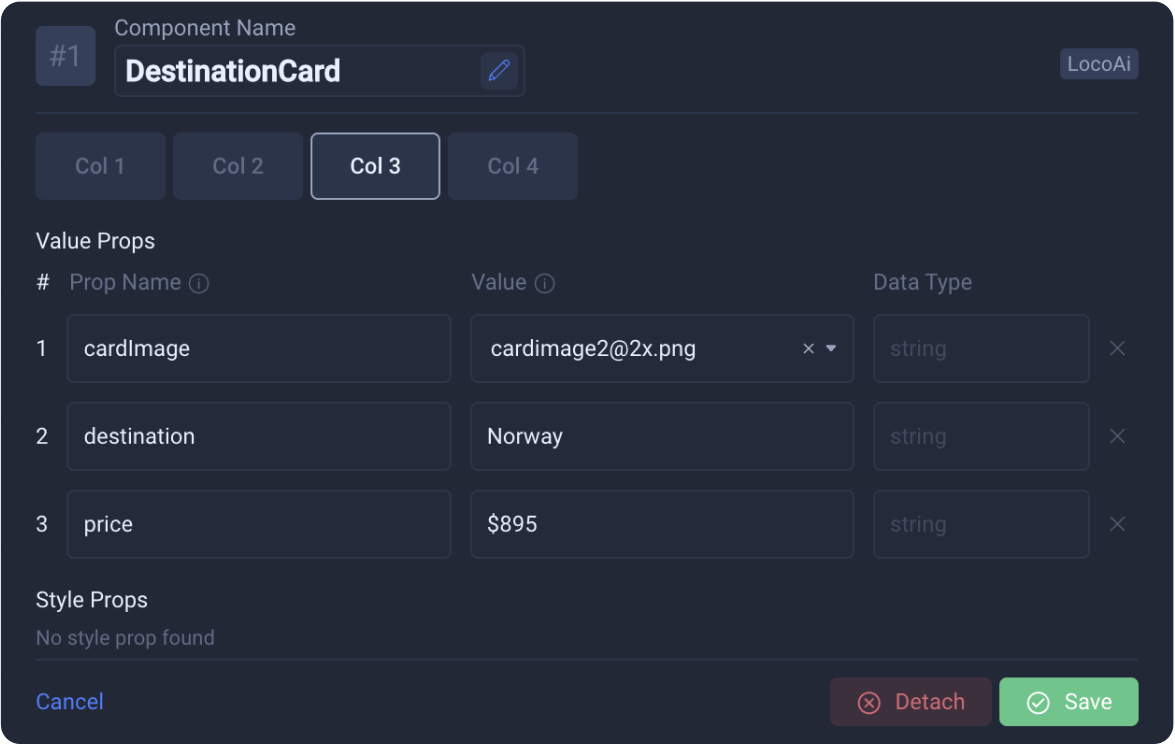This screenshot has width=1175, height=745.
Task: Remove the price prop row
Action: 1117,524
